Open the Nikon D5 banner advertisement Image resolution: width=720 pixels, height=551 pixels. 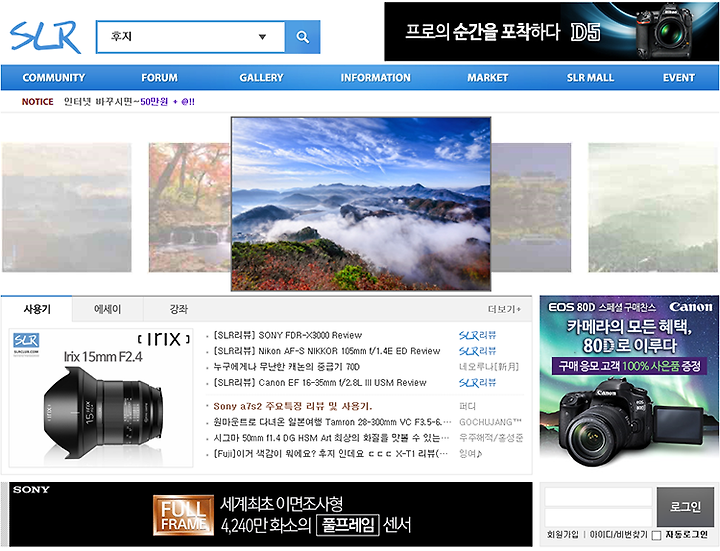click(552, 31)
